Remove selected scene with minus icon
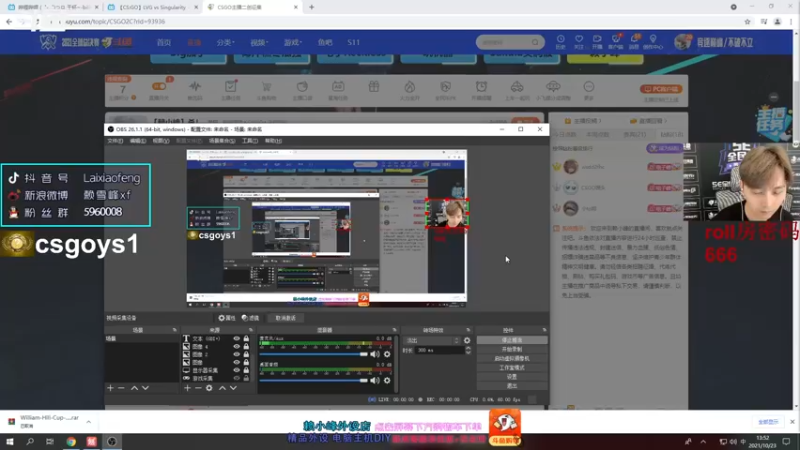 pyautogui.click(x=121, y=388)
